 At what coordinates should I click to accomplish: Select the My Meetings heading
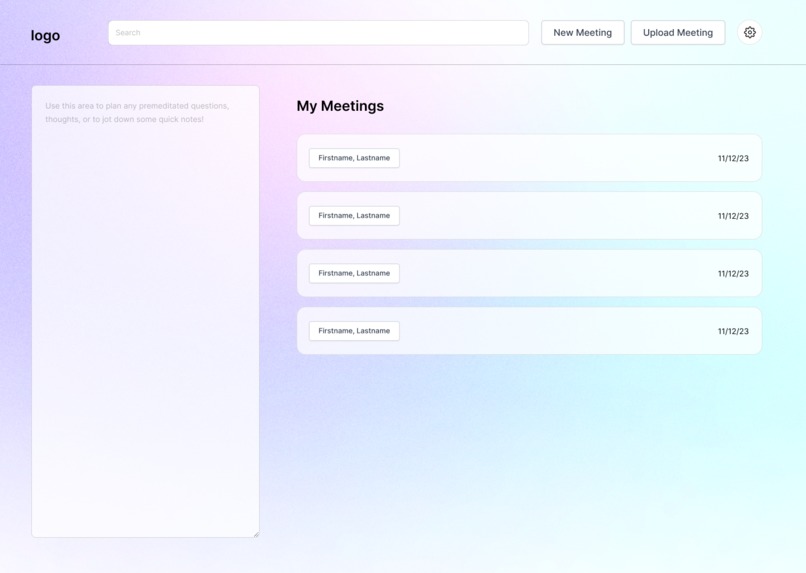(340, 106)
